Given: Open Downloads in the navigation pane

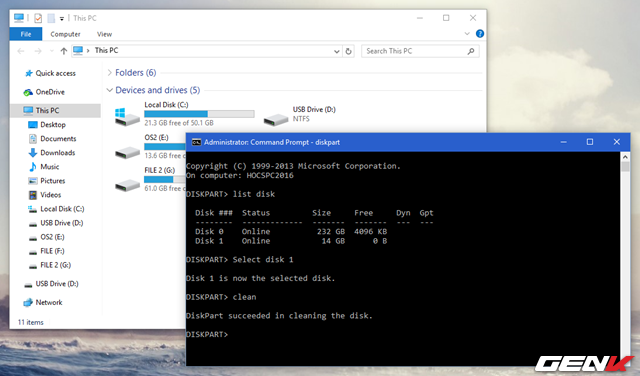Looking at the screenshot, I should [58, 153].
